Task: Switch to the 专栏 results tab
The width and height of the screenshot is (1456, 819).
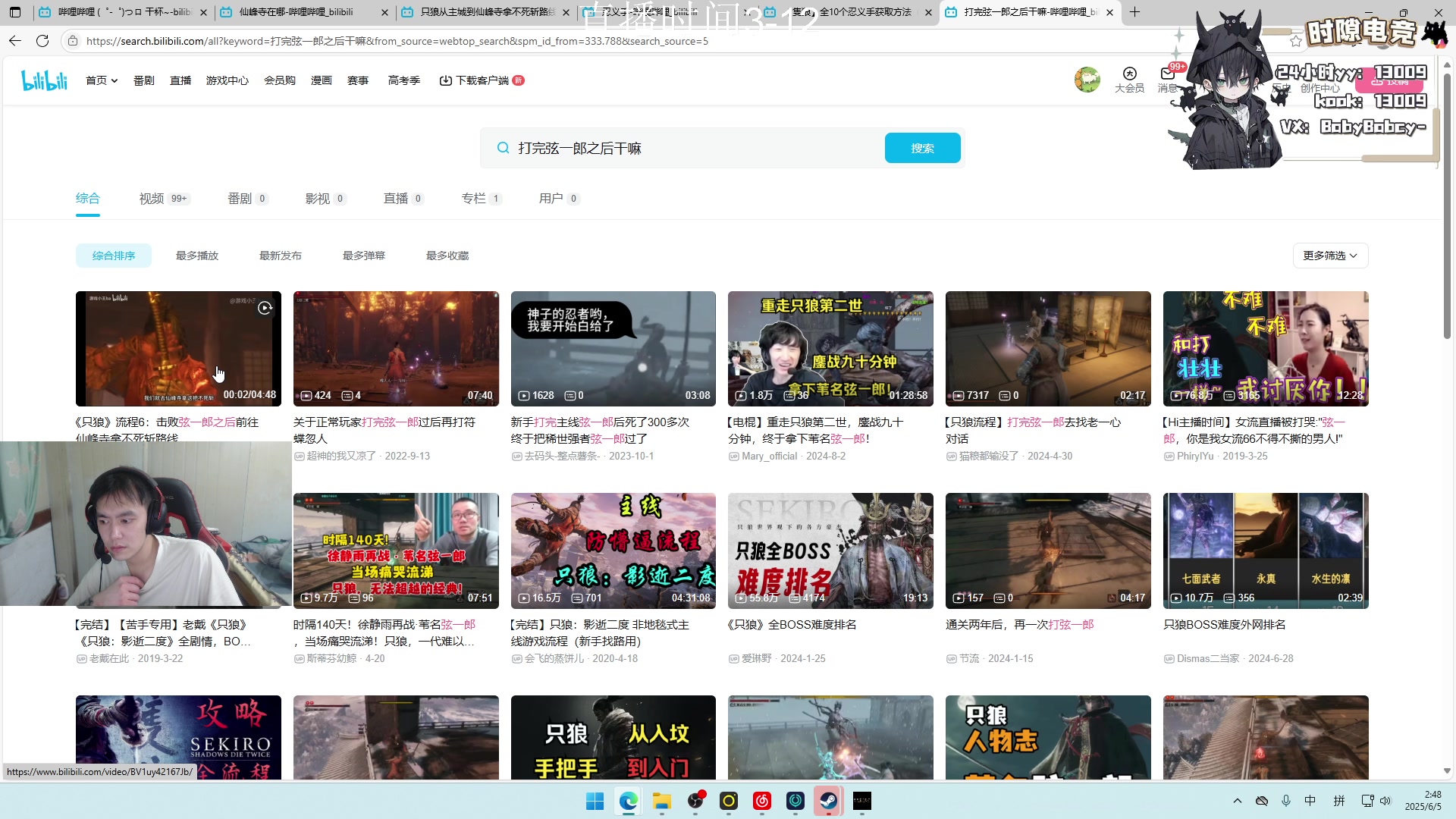Action: tap(482, 199)
